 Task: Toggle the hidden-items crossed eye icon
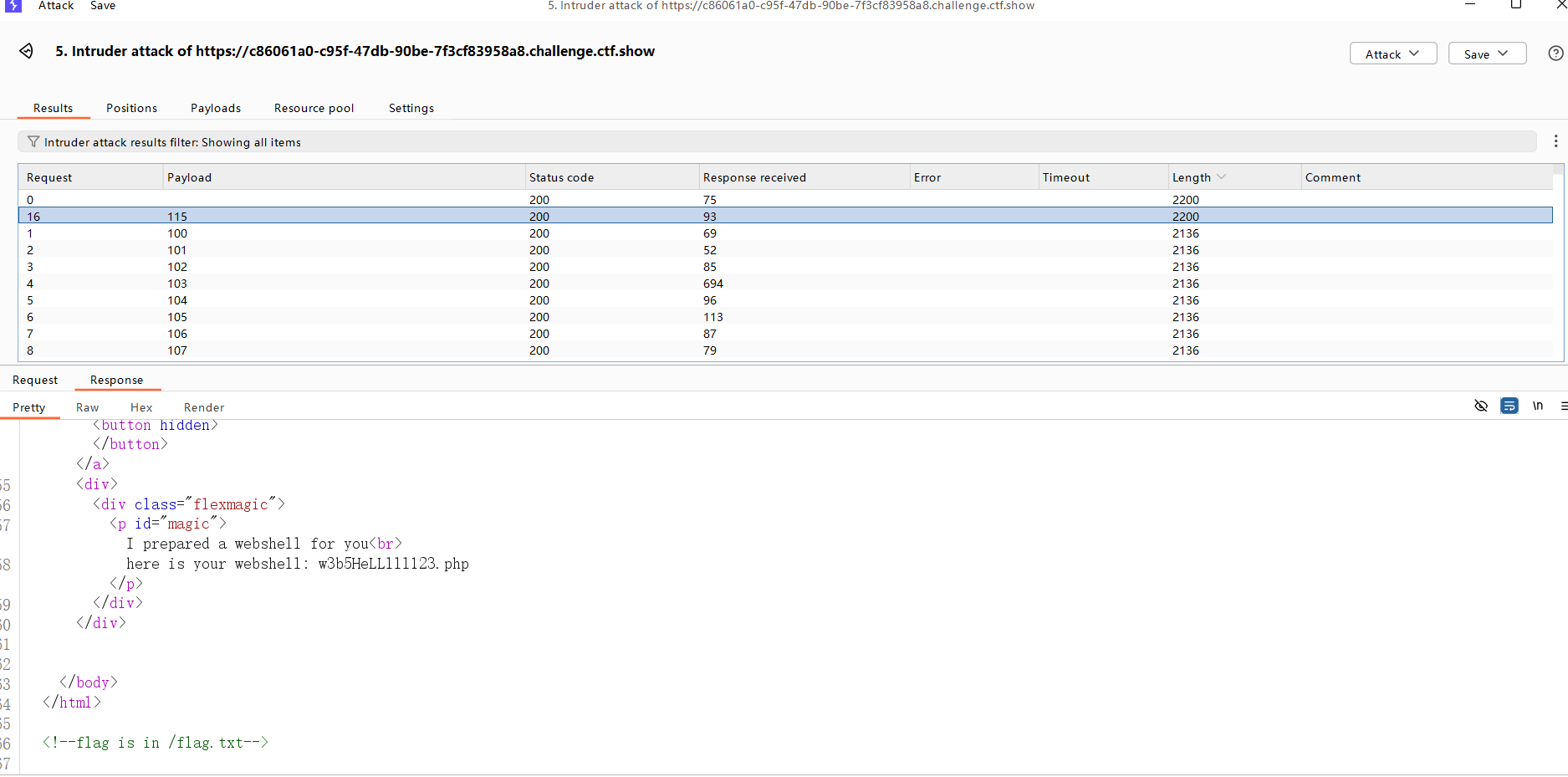[1481, 406]
